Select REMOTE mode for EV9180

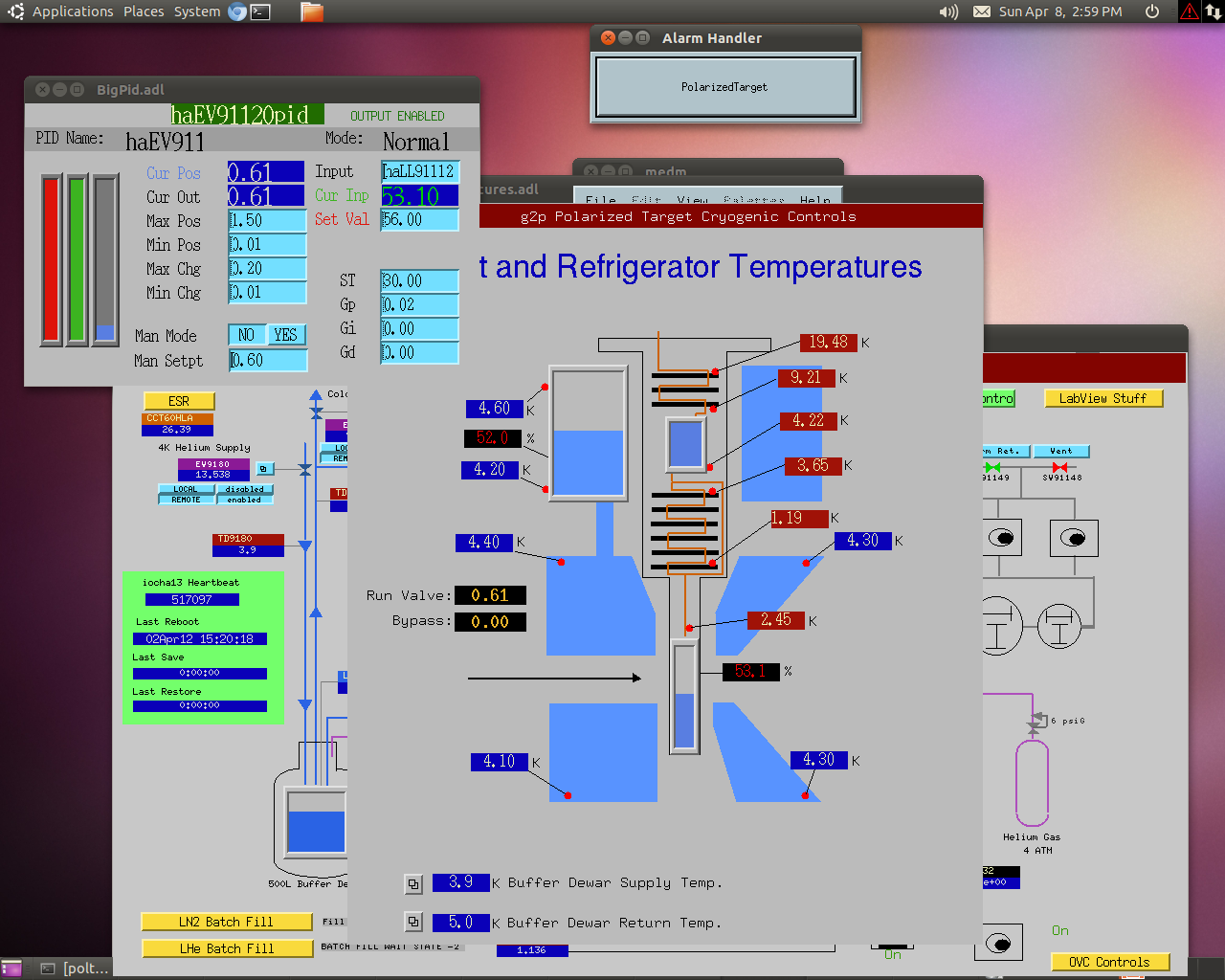pyautogui.click(x=186, y=500)
